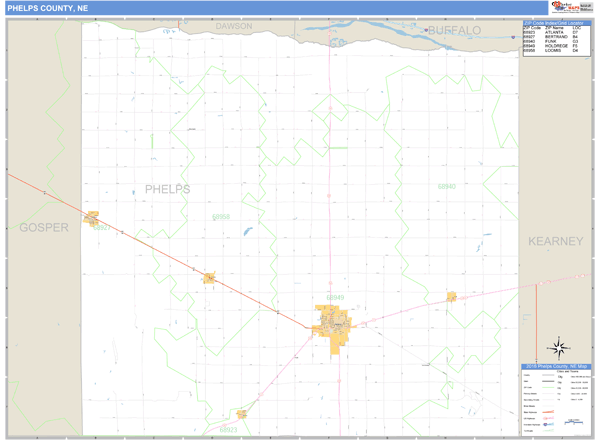Click the Funk town marker

click(451, 296)
